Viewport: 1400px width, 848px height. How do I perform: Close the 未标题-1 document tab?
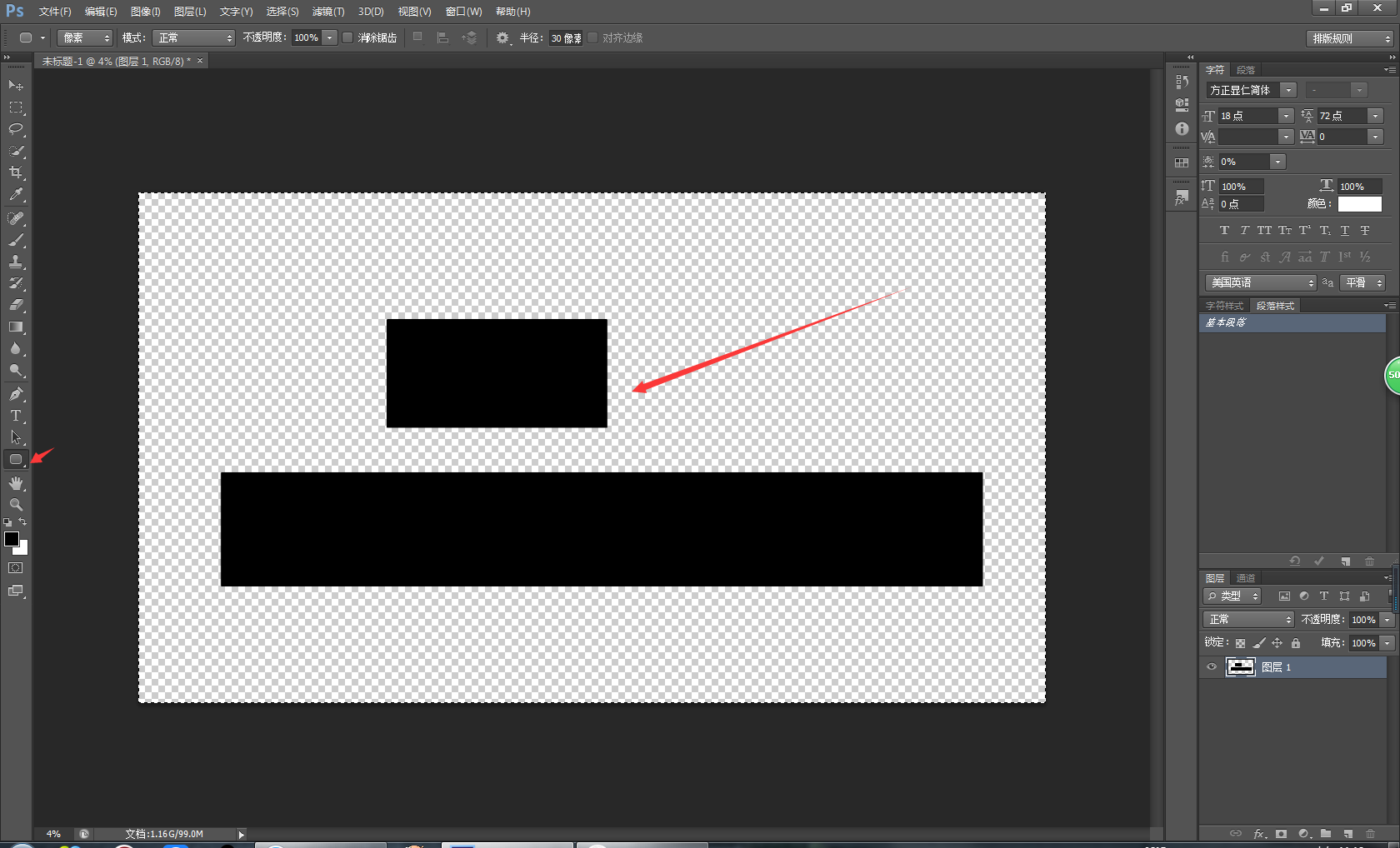(x=200, y=61)
